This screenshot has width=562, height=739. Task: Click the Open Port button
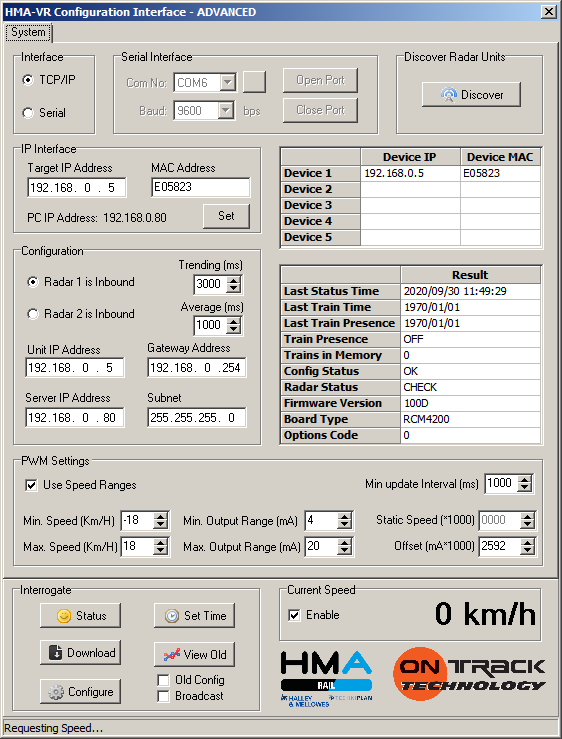pos(320,80)
